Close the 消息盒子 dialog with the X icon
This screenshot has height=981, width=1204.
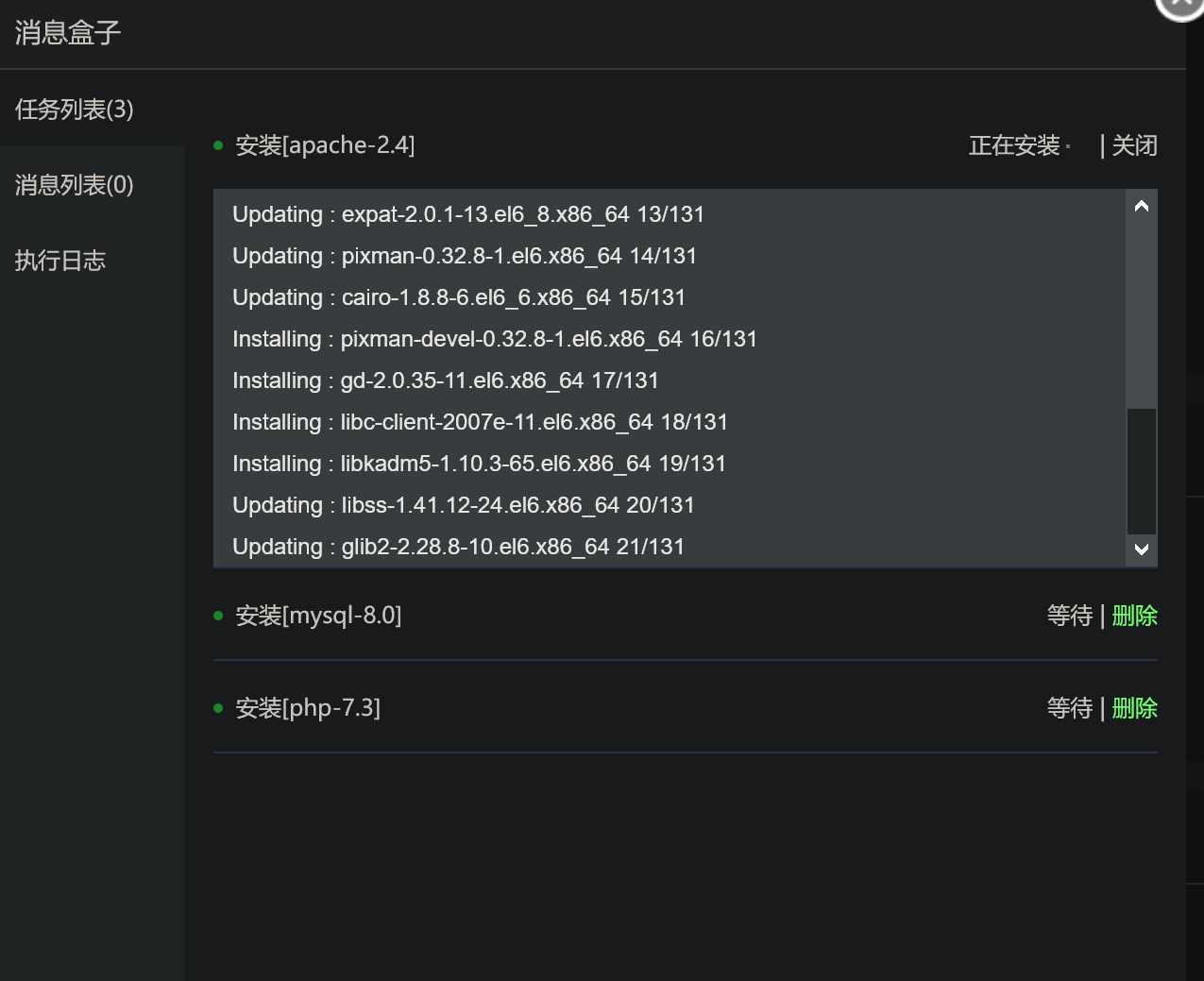pyautogui.click(x=1180, y=3)
